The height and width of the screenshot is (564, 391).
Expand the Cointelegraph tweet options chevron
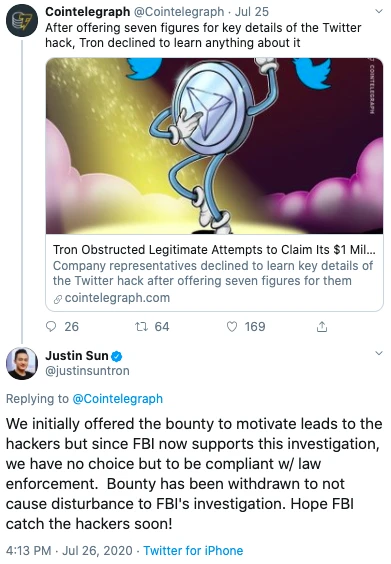378,11
